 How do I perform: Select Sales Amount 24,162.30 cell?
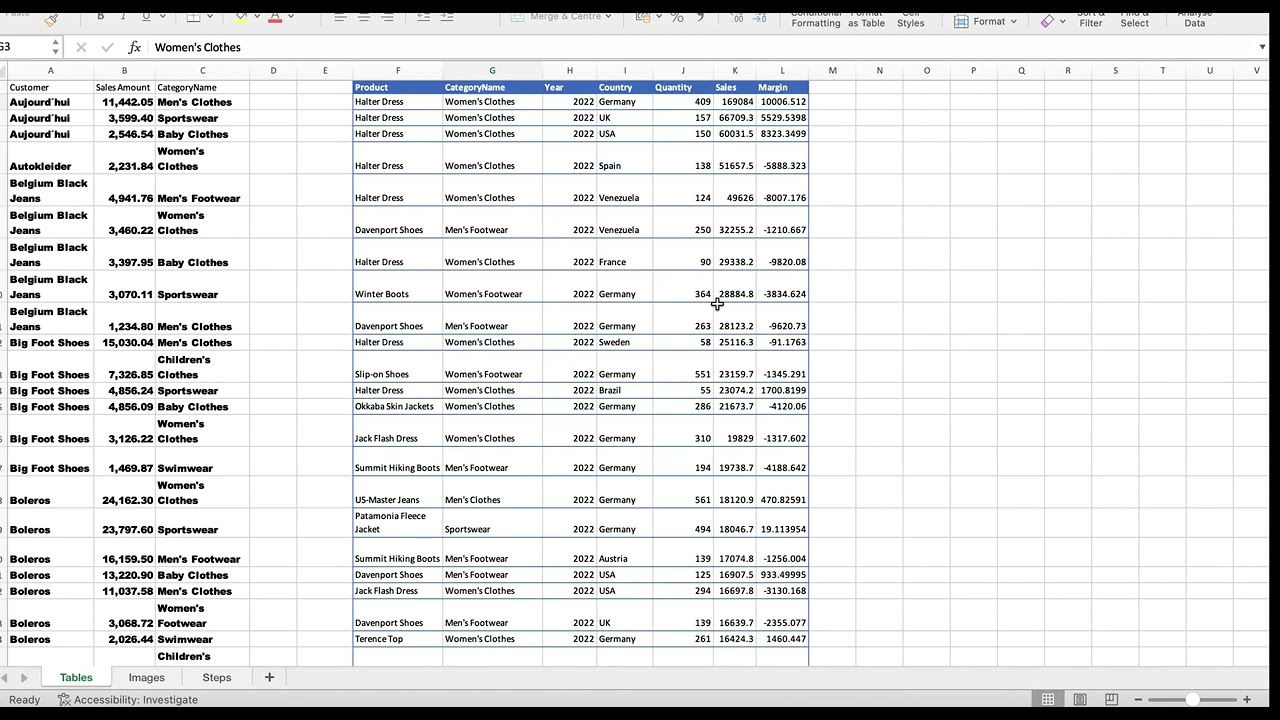124,493
